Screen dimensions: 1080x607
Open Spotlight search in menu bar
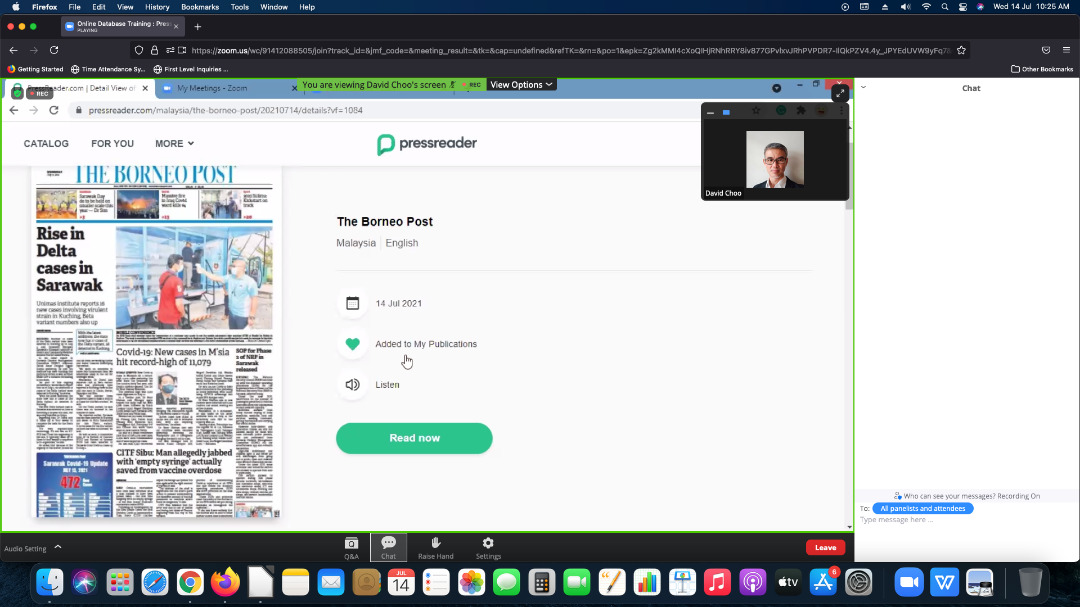coord(944,7)
